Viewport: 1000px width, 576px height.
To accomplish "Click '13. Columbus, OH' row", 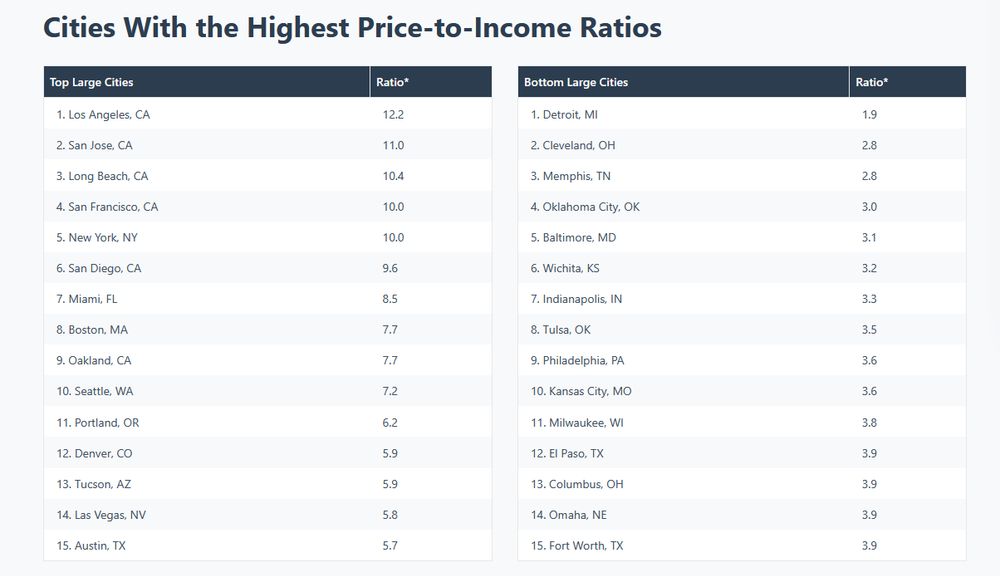I will click(742, 484).
